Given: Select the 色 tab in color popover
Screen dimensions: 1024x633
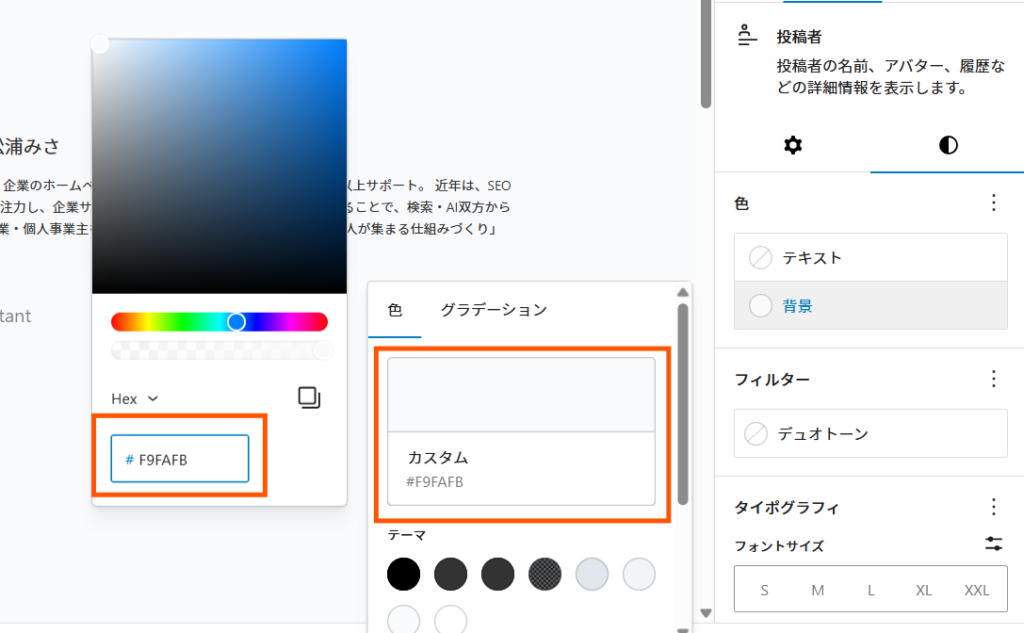Looking at the screenshot, I should (395, 310).
